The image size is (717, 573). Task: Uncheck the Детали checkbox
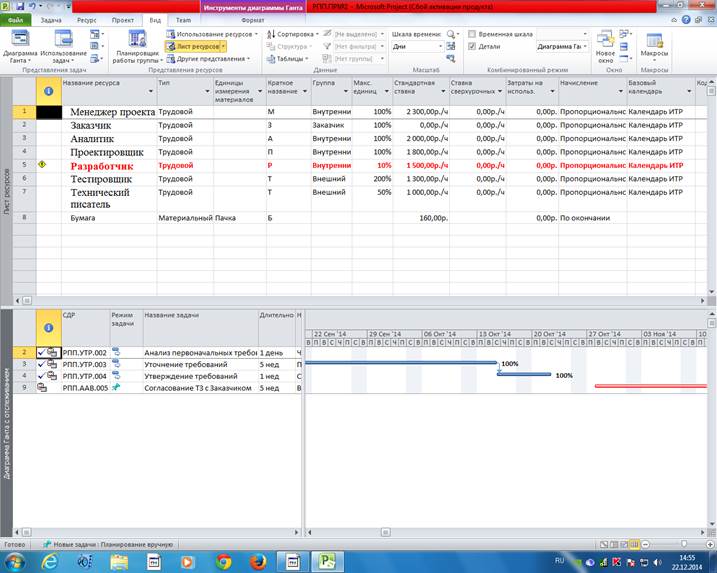tap(472, 46)
